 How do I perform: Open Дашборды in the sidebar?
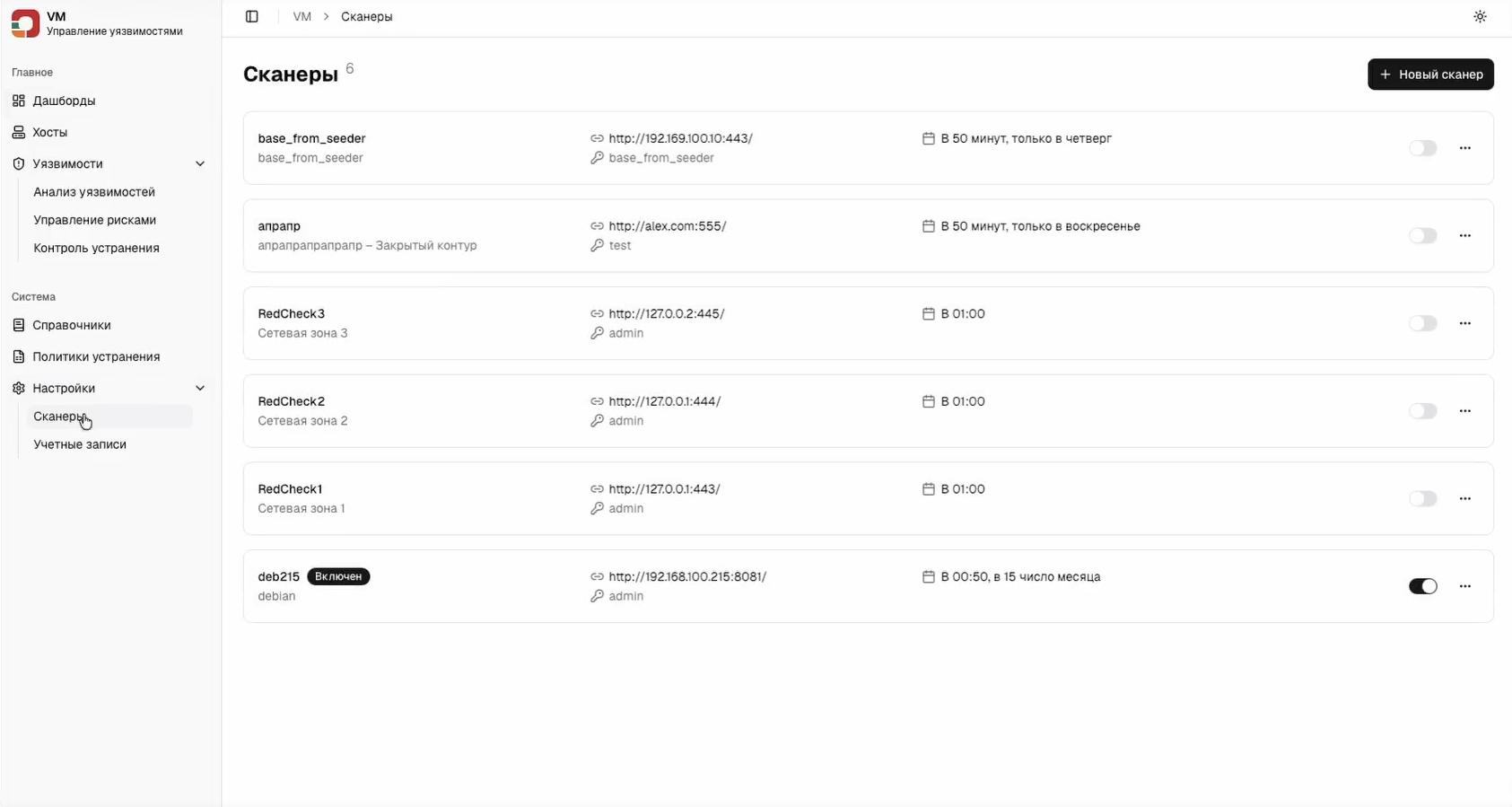point(64,101)
